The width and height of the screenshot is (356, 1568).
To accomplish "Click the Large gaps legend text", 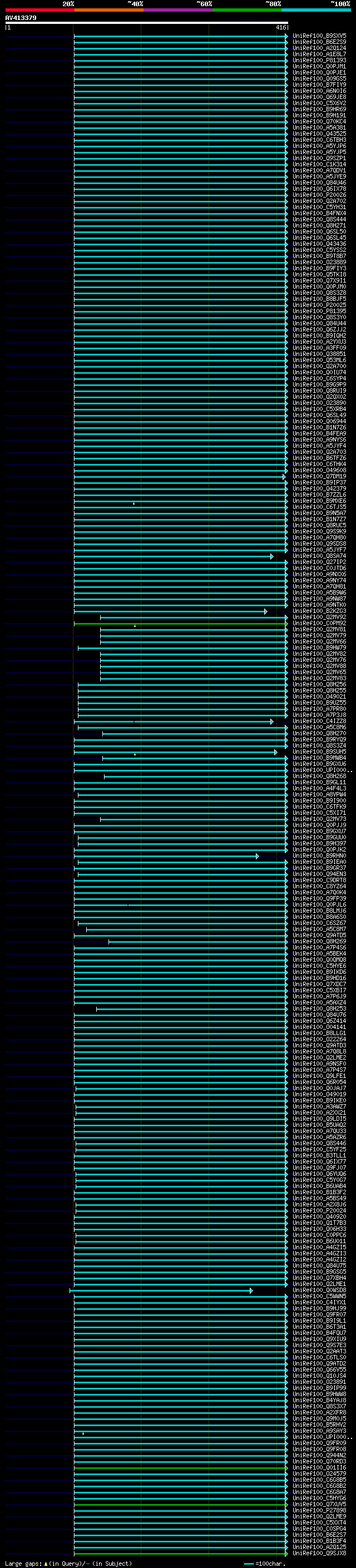I will pos(23,1564).
